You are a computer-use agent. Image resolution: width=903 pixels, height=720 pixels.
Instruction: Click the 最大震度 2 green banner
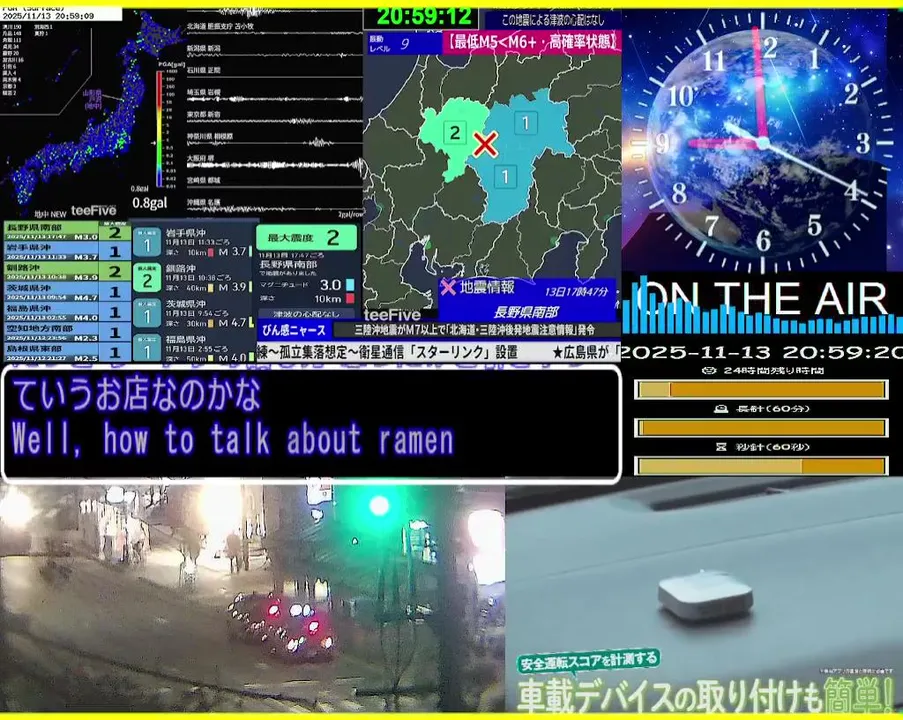(x=306, y=237)
